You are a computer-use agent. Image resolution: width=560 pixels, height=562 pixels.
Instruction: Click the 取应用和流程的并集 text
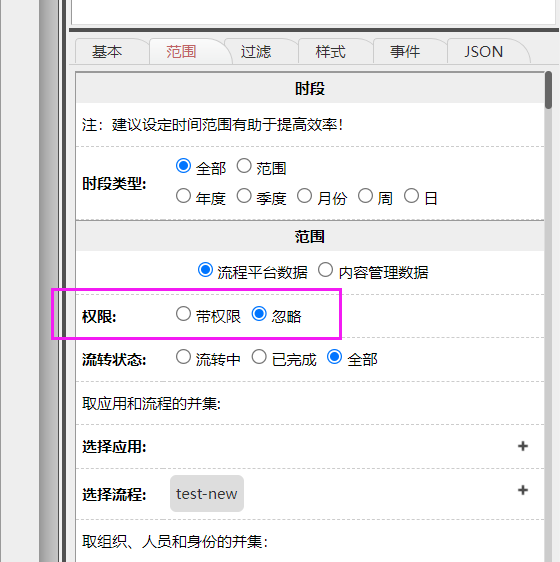click(151, 404)
